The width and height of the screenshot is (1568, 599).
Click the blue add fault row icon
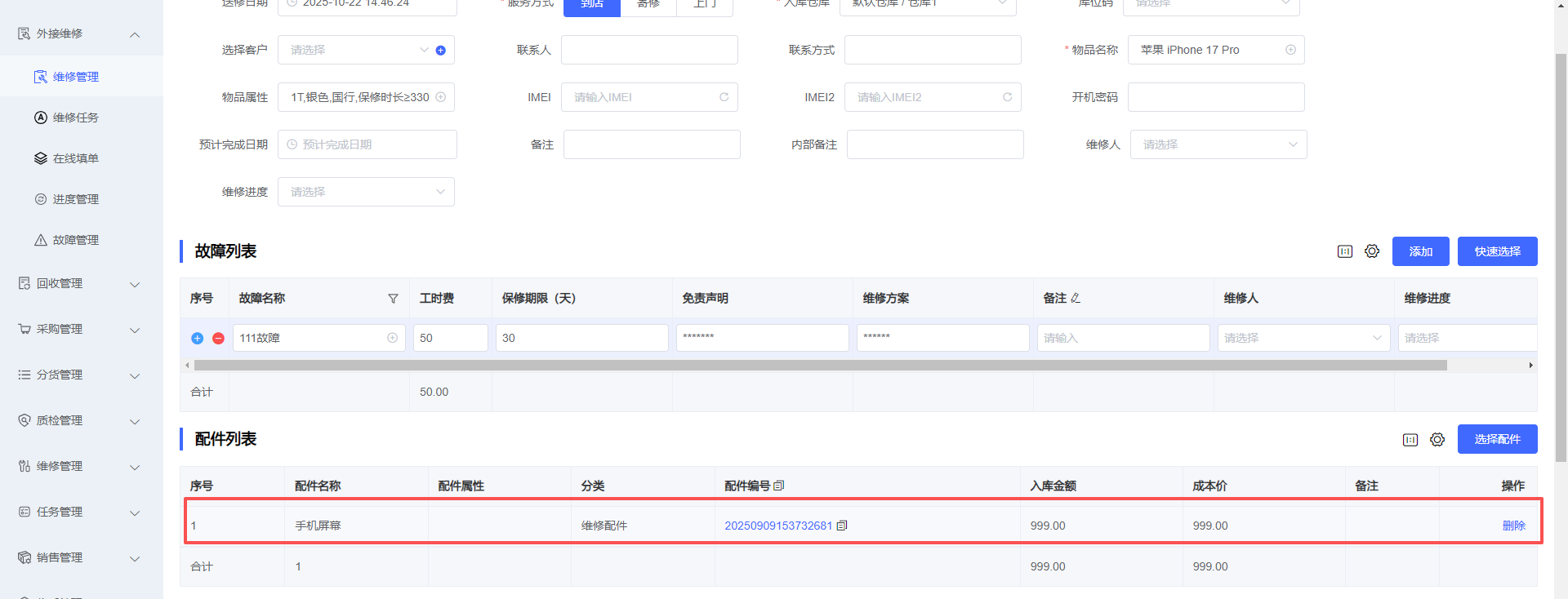pos(197,338)
